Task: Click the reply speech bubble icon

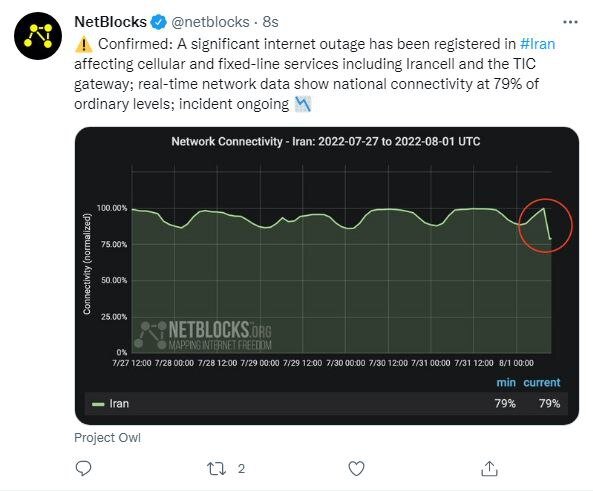Action: pos(83,468)
